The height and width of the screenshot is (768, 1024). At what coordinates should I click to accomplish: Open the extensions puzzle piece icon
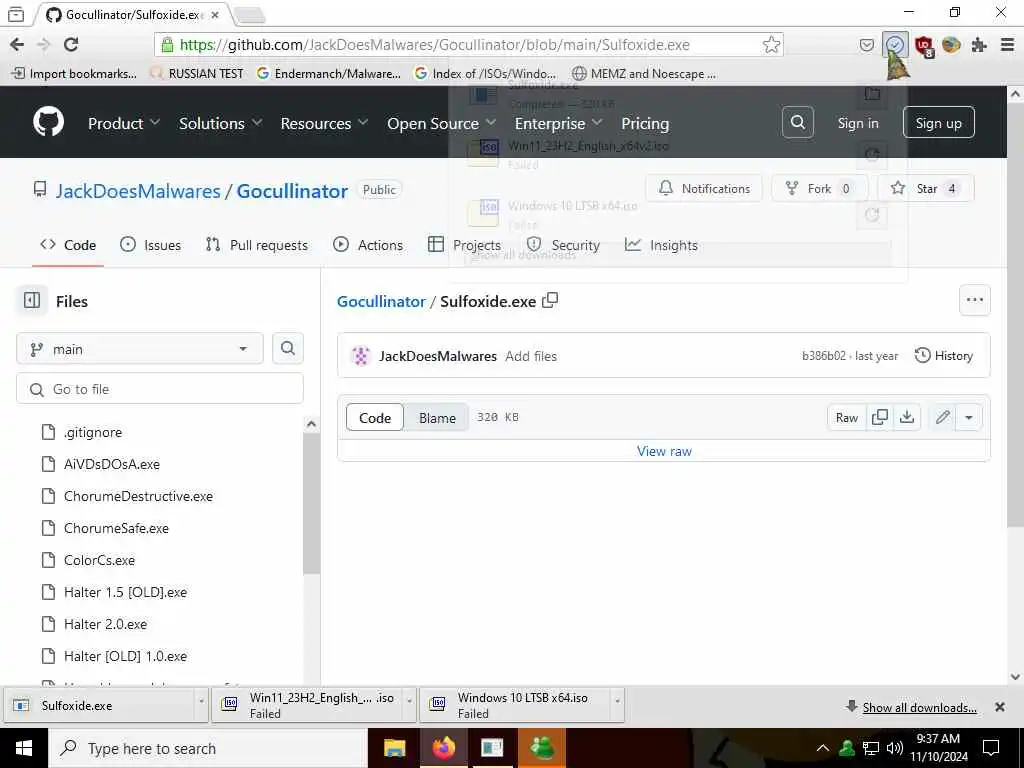(979, 44)
